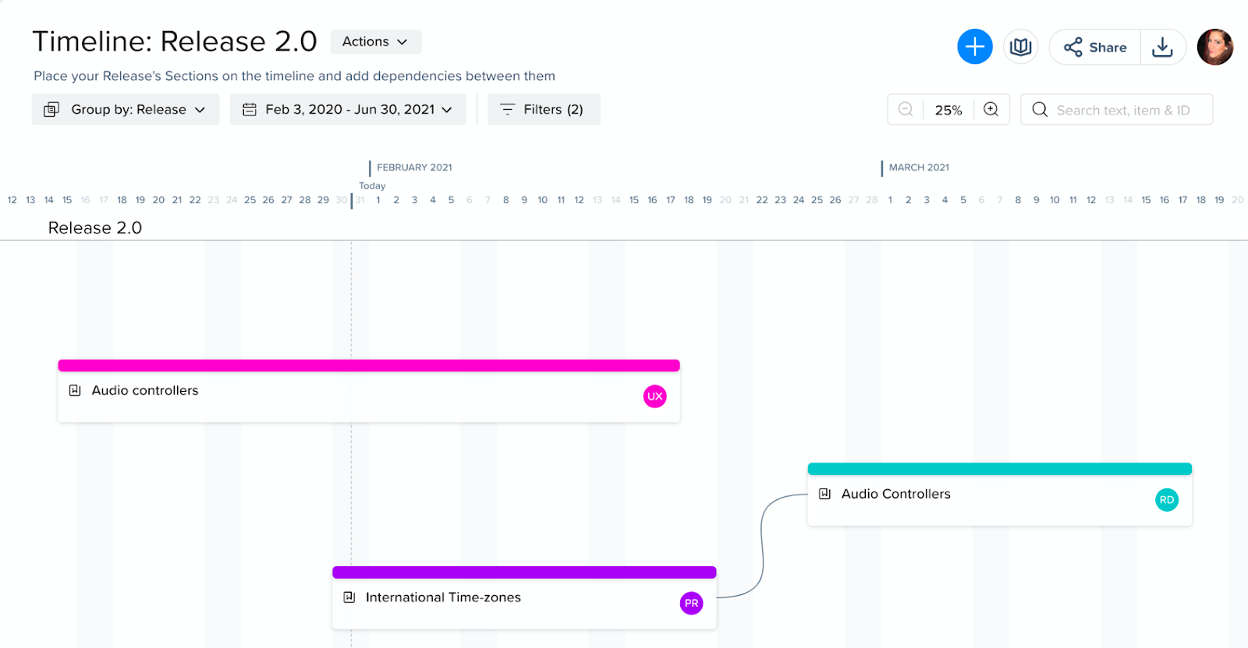Click the PR badge on International Time-zones
Image resolution: width=1248 pixels, height=648 pixels.
691,603
